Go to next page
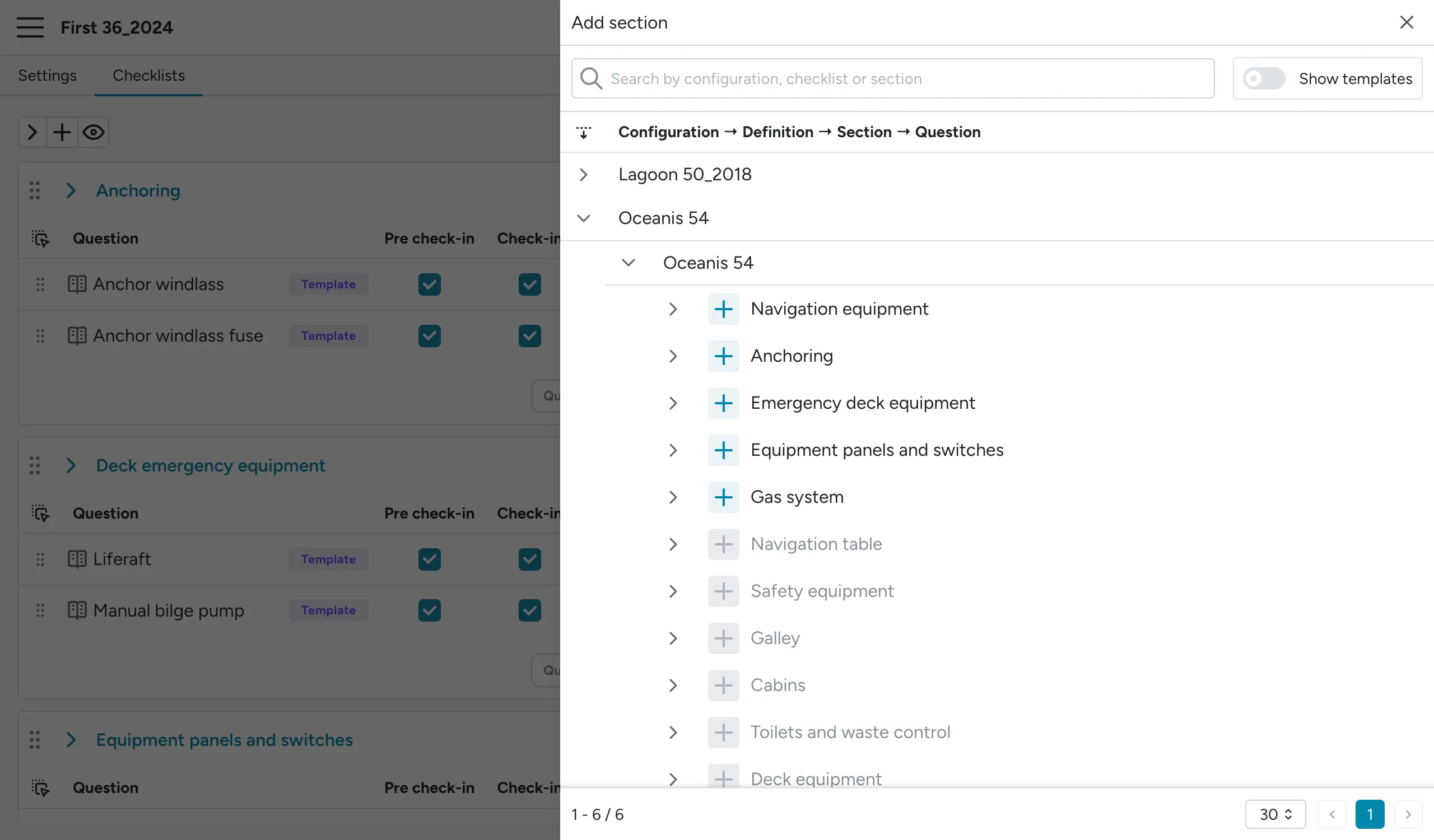Image resolution: width=1434 pixels, height=840 pixels. point(1407,815)
